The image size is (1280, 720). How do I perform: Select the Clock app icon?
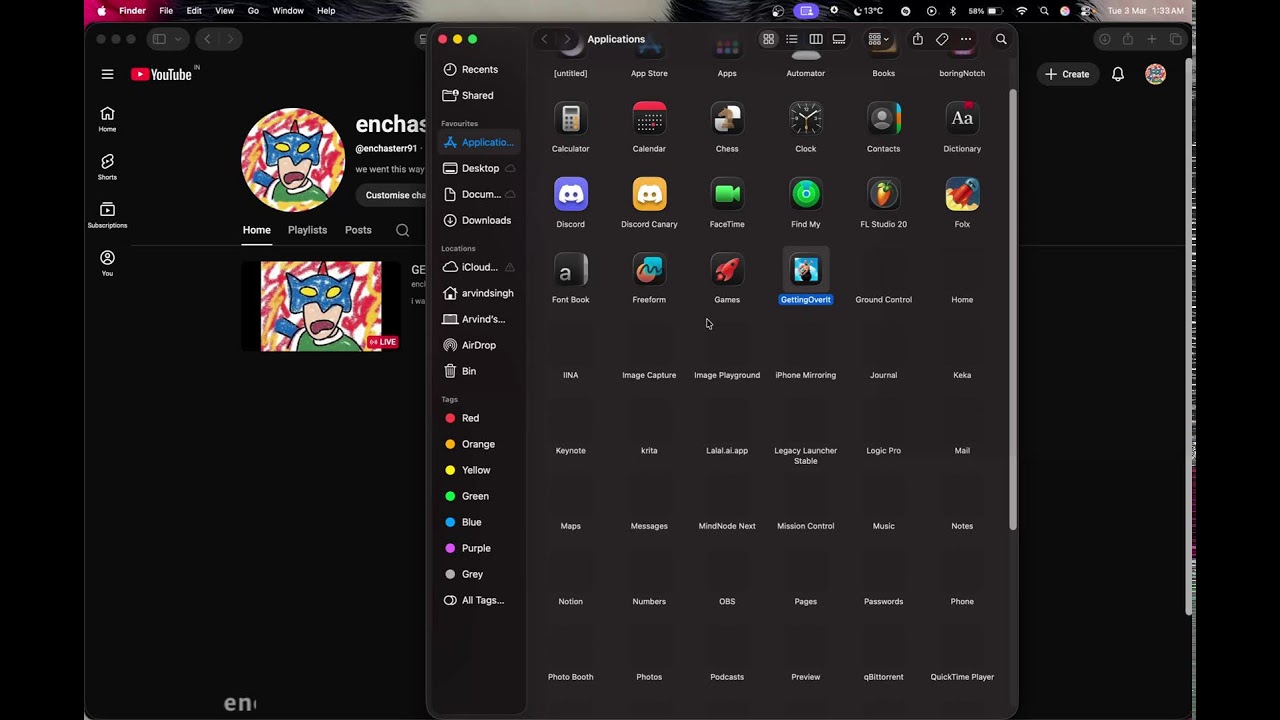(805, 119)
